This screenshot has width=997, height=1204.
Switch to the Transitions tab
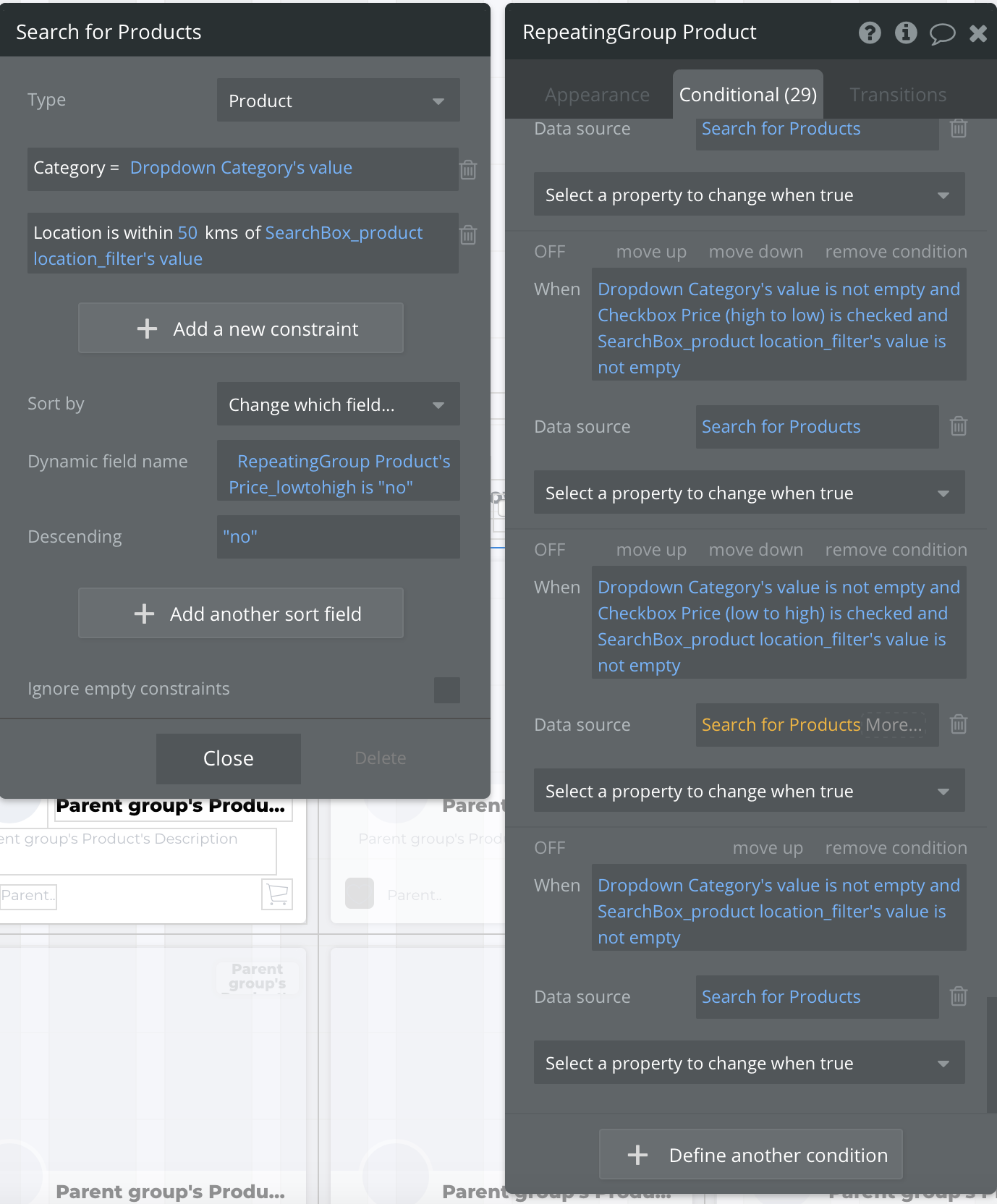(898, 95)
